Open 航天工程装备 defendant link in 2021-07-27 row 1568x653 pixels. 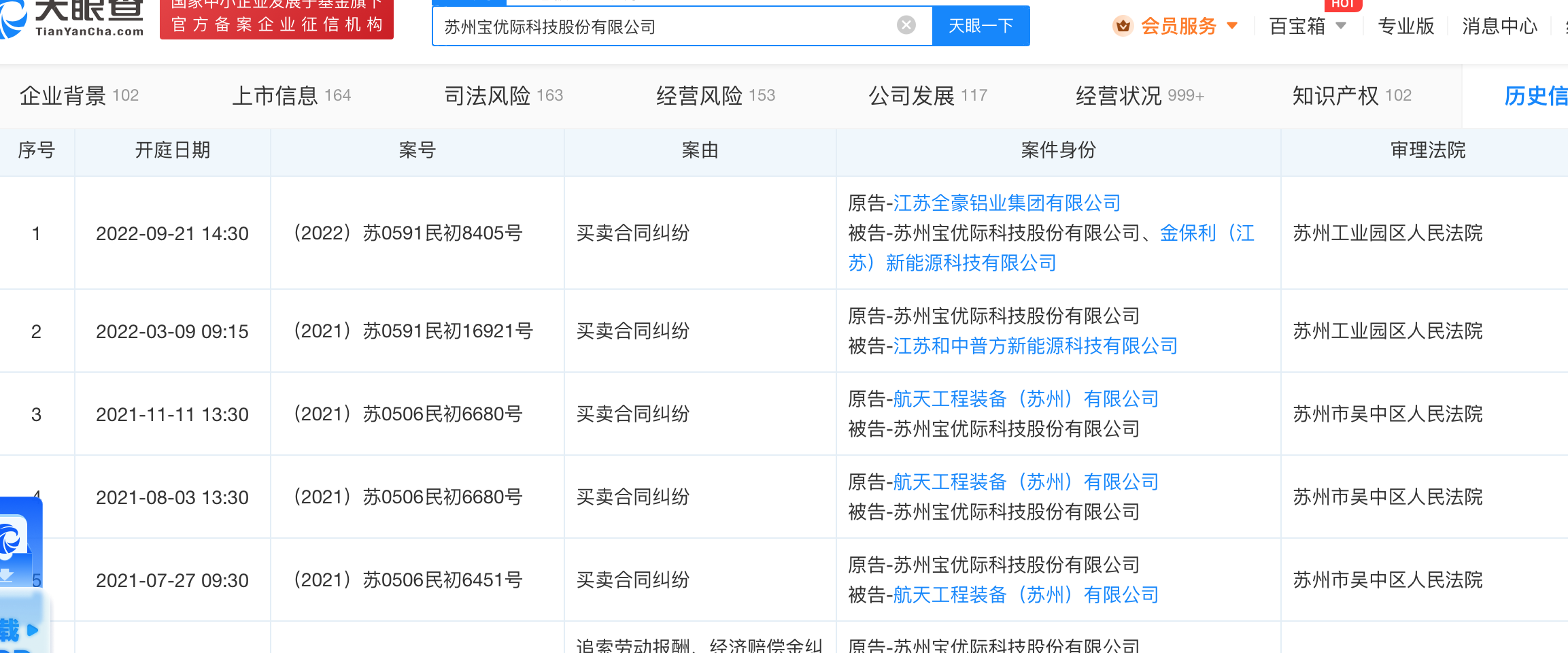[1025, 595]
